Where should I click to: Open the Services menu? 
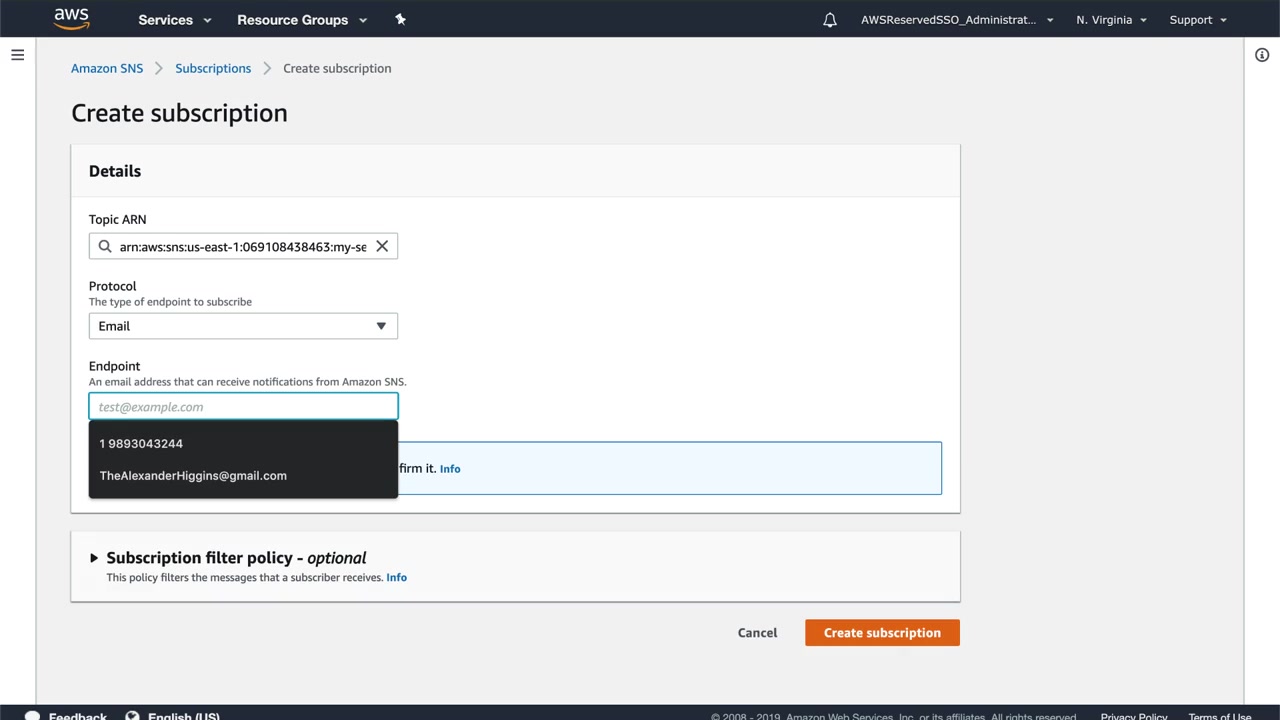coord(175,20)
